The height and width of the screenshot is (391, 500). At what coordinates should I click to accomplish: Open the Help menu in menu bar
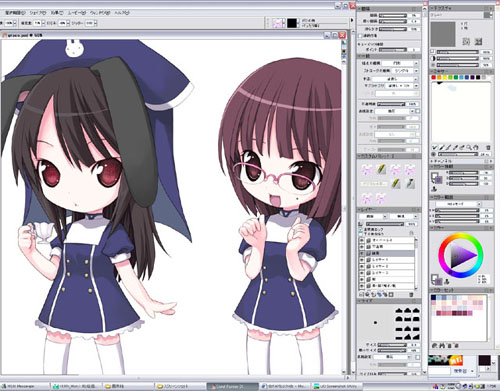click(x=122, y=13)
